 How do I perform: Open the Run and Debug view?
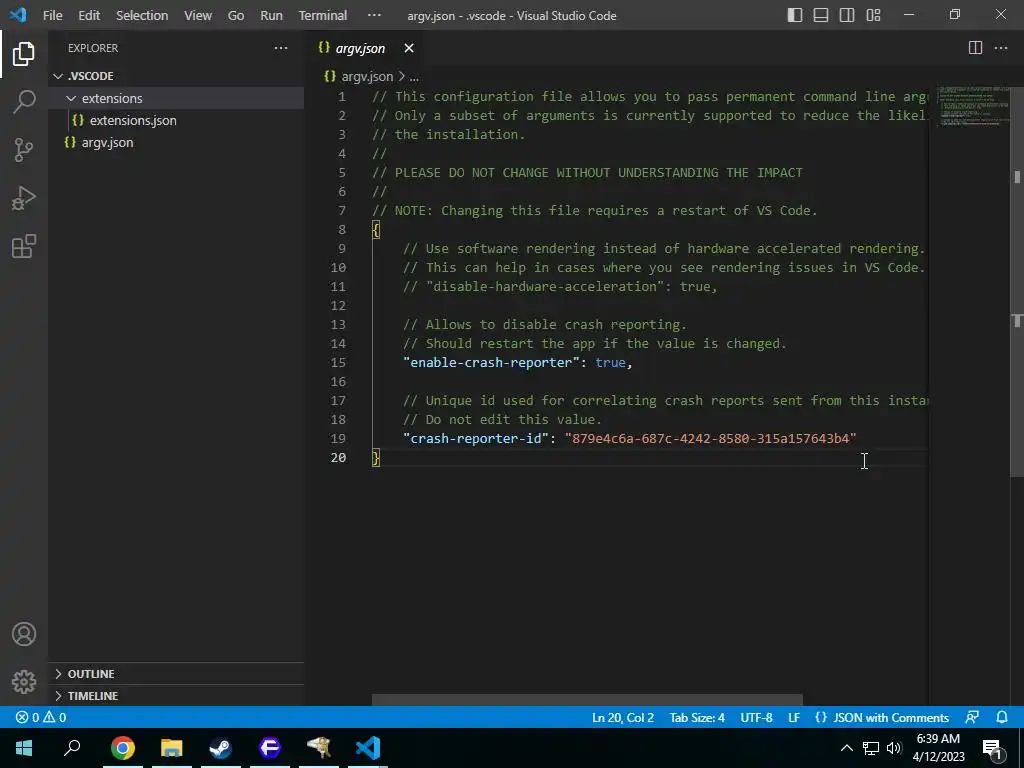[x=24, y=198]
